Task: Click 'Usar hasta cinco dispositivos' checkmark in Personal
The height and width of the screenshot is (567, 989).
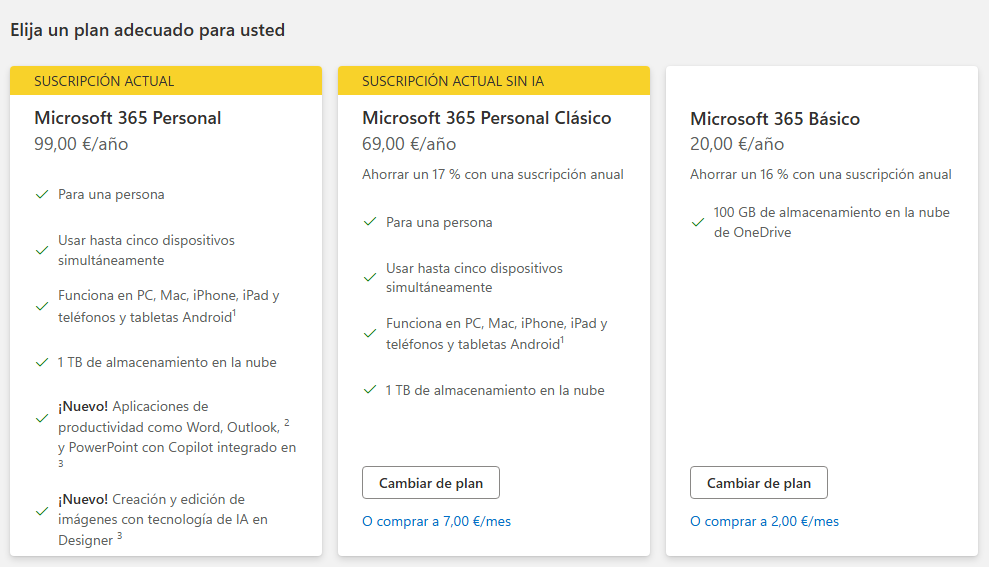Action: (x=42, y=250)
